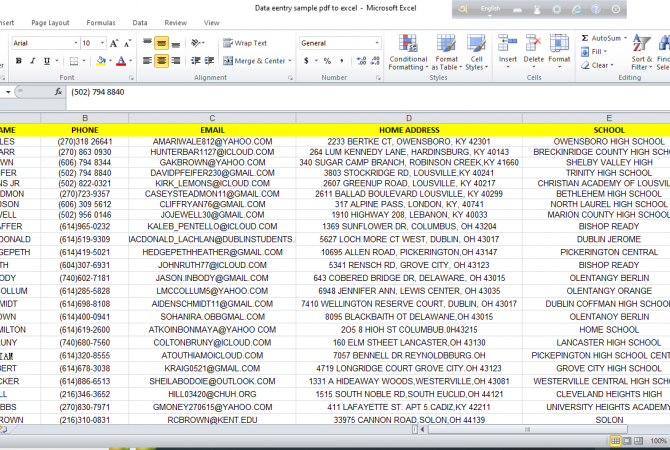The width and height of the screenshot is (670, 450).
Task: Open the View tab
Action: [212, 23]
